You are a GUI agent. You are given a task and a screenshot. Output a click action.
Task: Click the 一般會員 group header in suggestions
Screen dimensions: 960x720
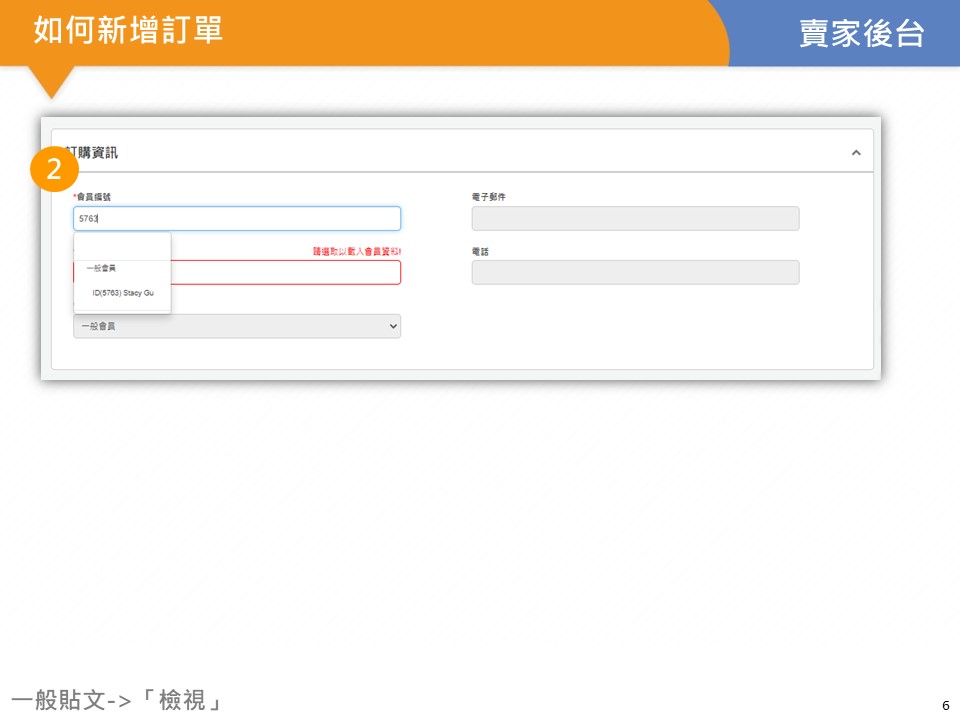(x=101, y=268)
